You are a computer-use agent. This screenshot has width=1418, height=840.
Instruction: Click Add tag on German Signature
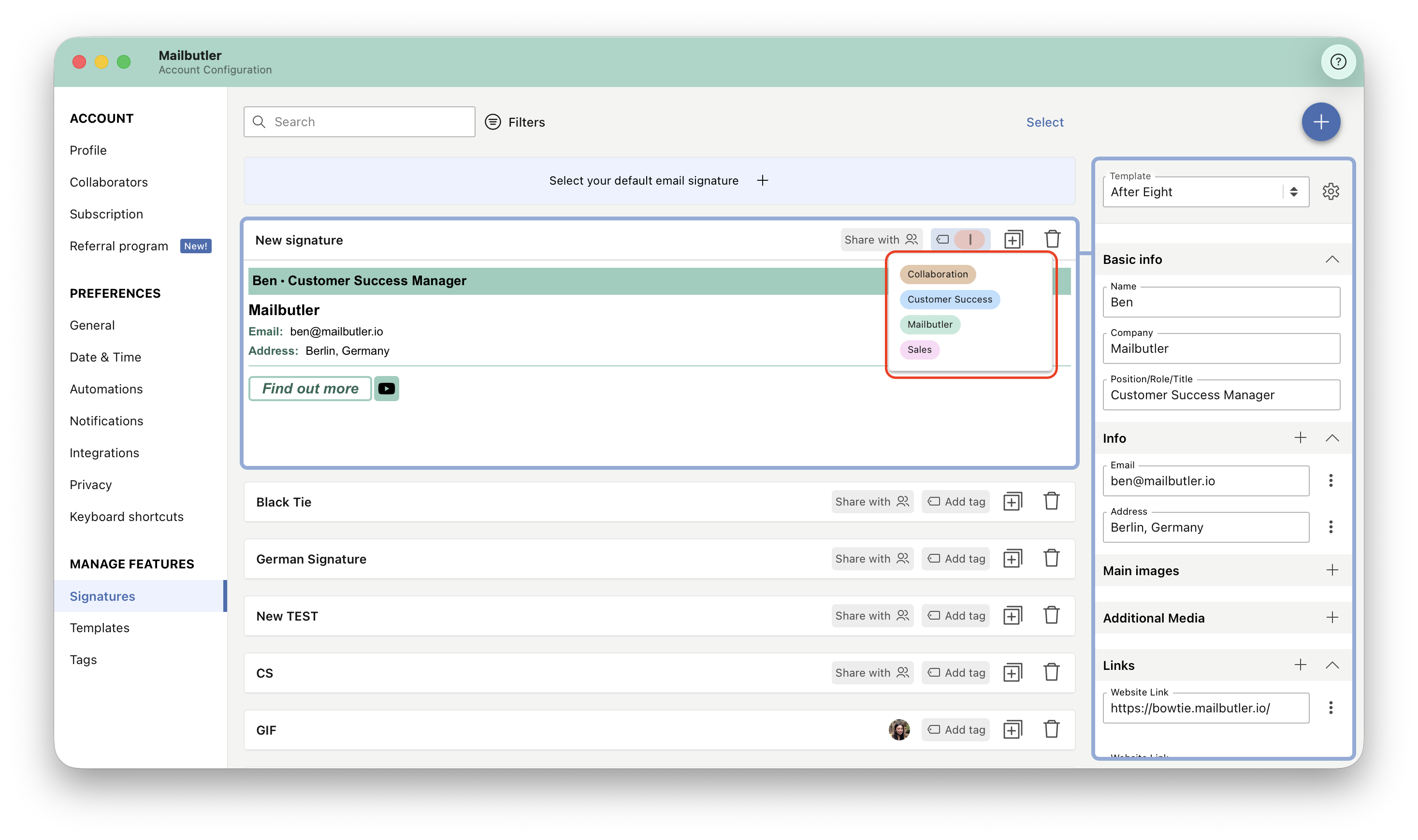tap(955, 559)
